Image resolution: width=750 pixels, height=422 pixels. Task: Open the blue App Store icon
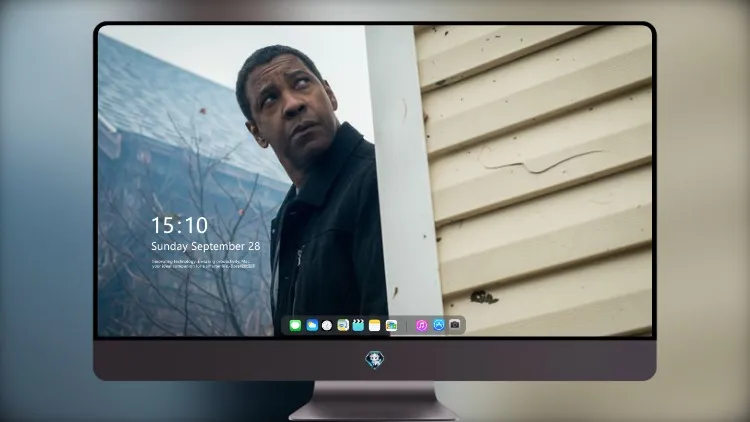coord(439,325)
